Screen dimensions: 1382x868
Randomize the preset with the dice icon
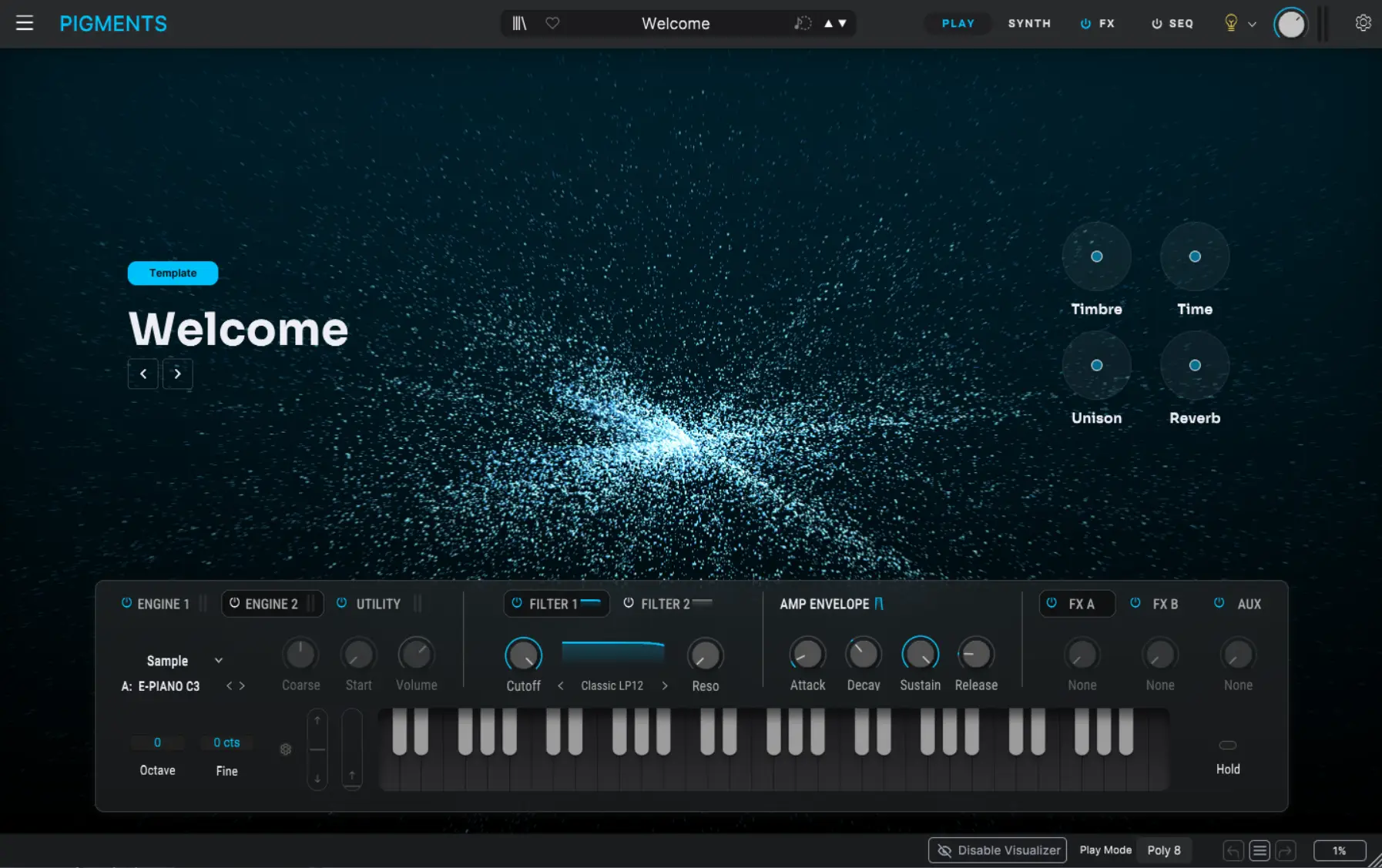click(802, 23)
